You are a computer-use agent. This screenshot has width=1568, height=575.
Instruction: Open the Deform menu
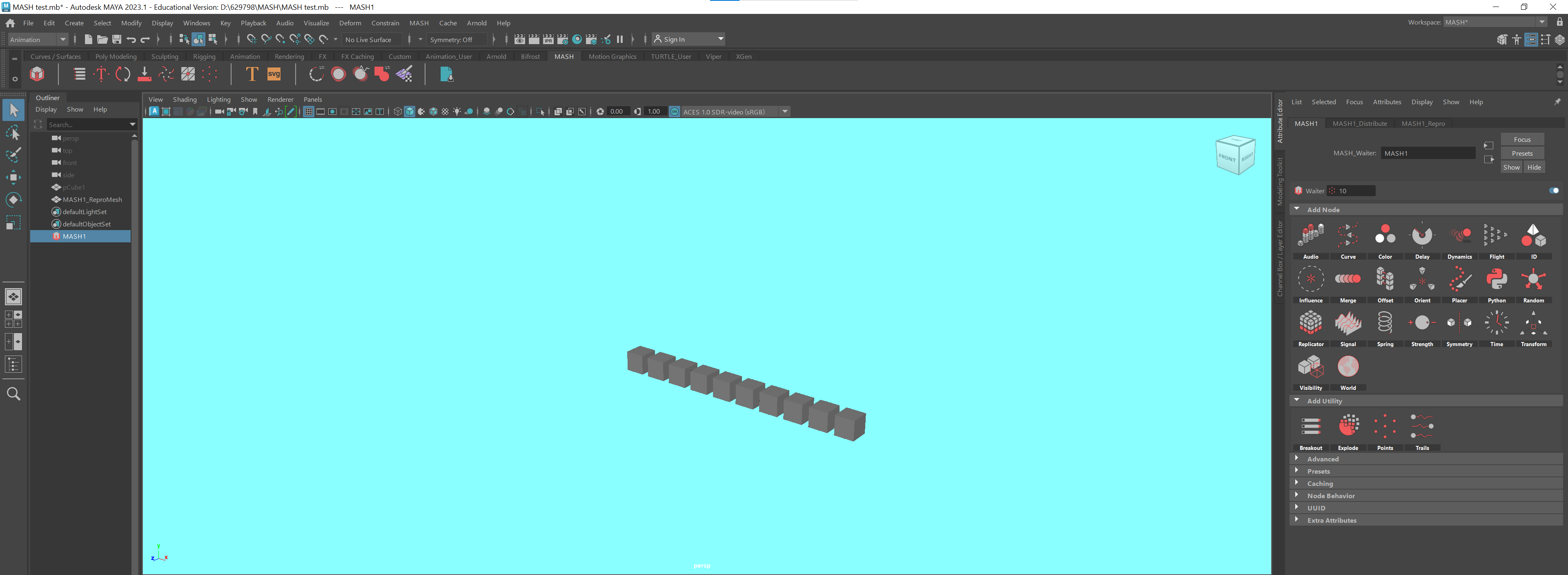click(x=350, y=23)
